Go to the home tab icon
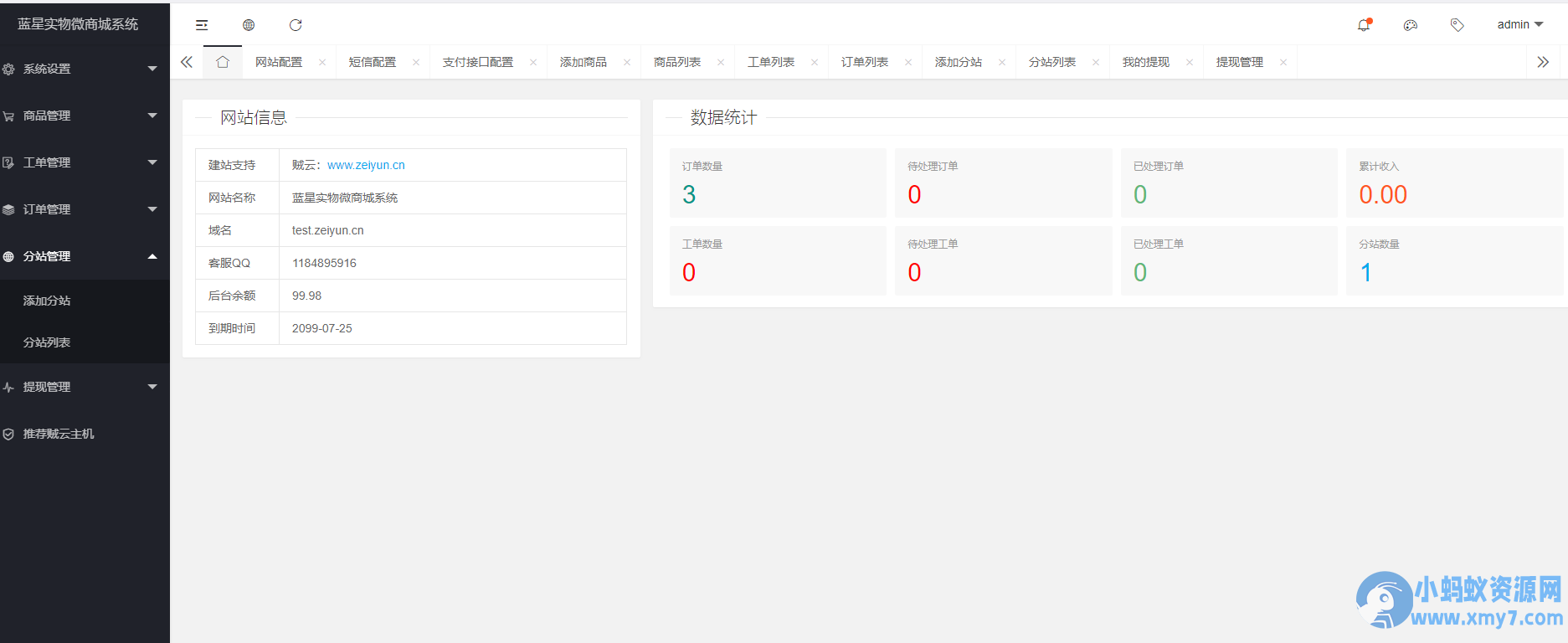Screen dimensions: 1568x643 coord(223,62)
